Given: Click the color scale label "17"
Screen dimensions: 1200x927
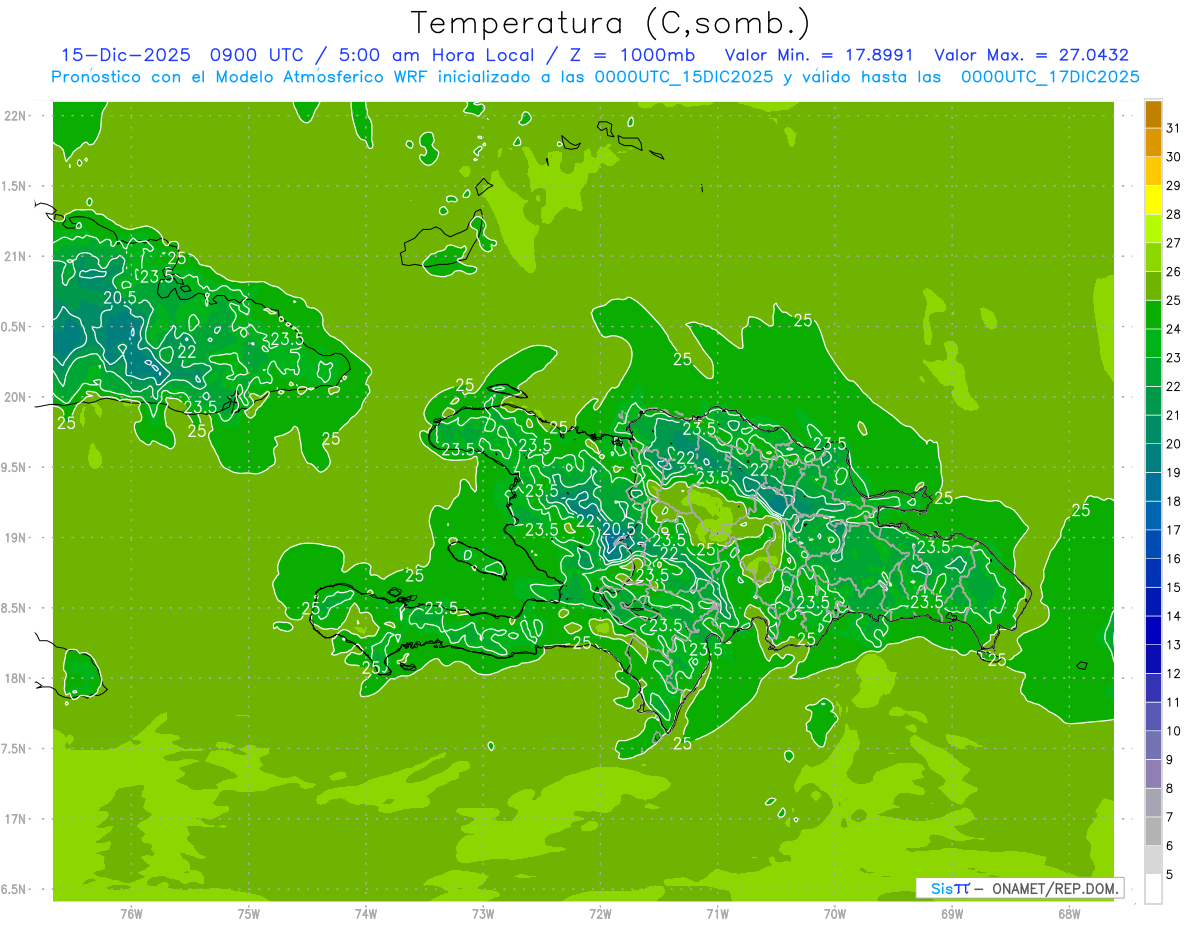Looking at the screenshot, I should pos(1173,530).
